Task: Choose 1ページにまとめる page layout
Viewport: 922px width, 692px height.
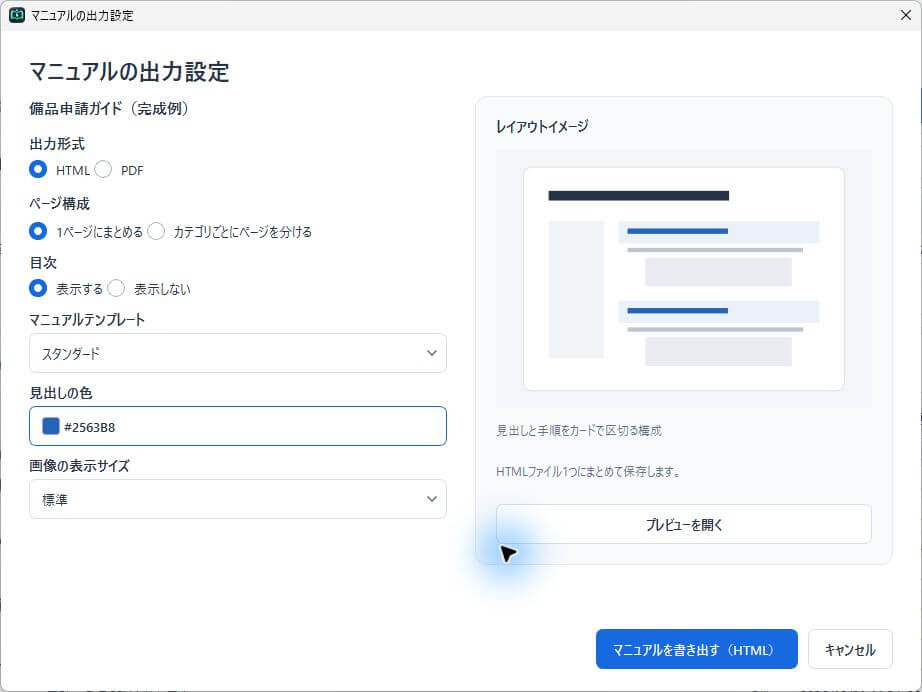Action: [38, 231]
